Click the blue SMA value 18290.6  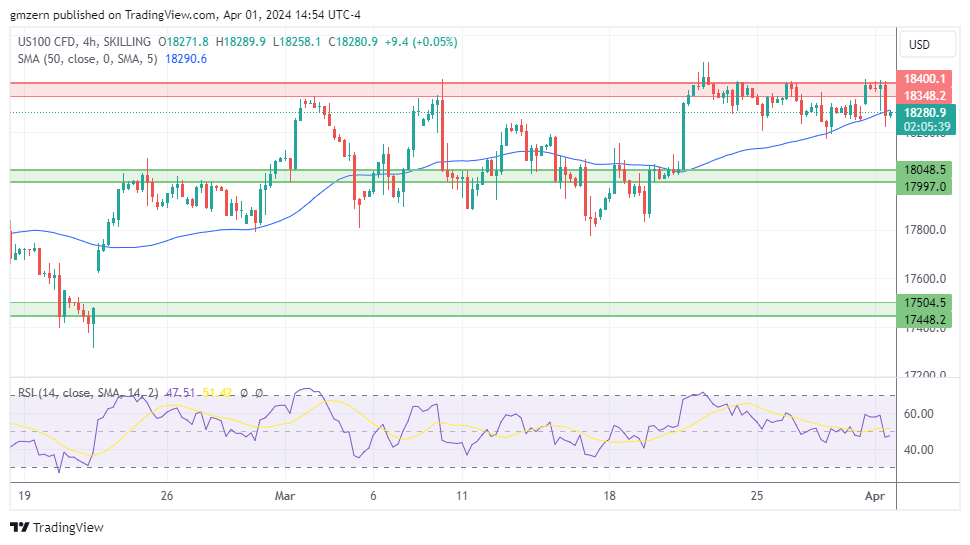coord(187,59)
